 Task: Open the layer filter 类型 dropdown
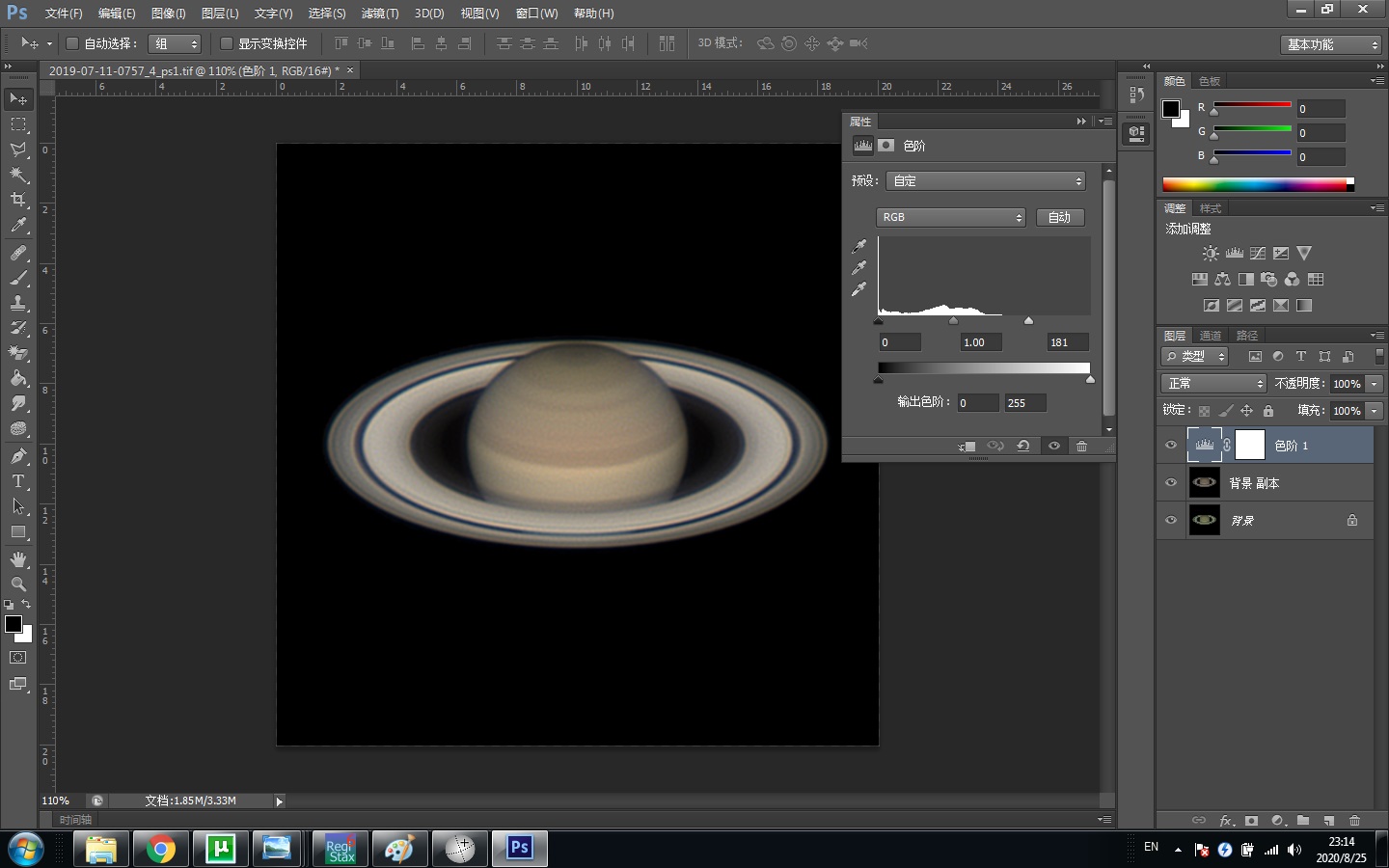click(x=1195, y=357)
